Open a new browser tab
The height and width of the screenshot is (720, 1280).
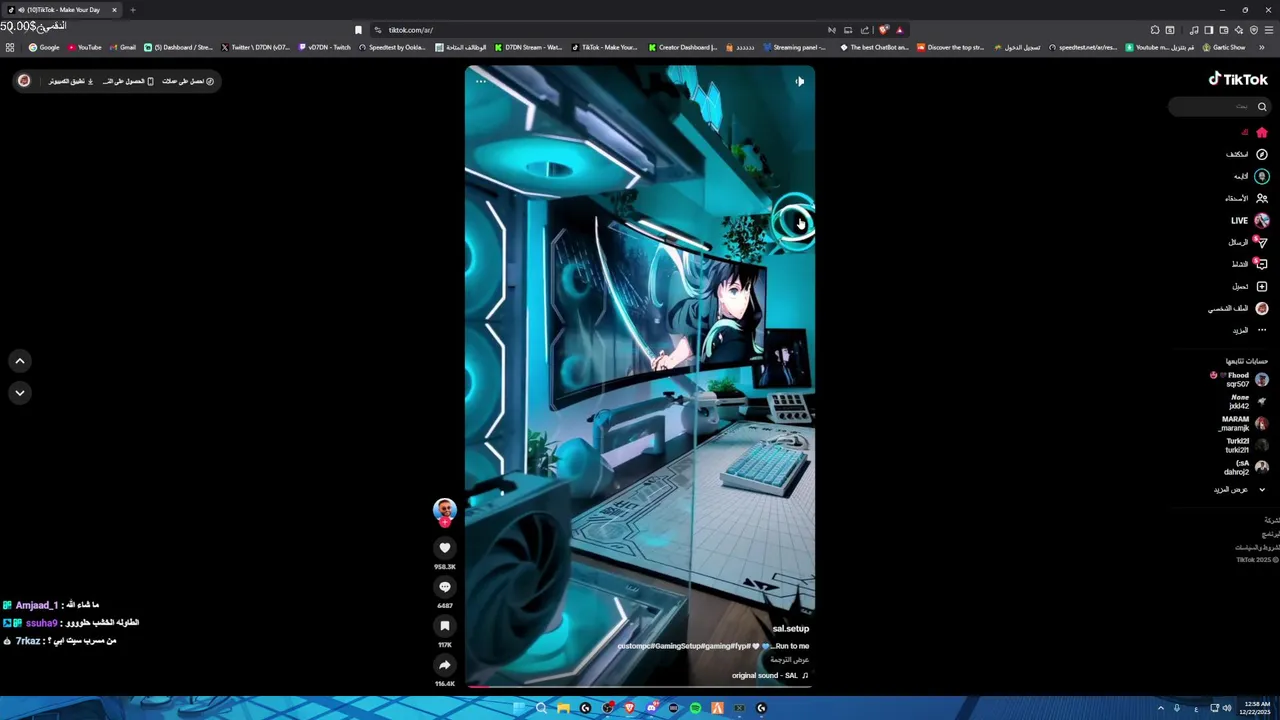click(x=132, y=10)
